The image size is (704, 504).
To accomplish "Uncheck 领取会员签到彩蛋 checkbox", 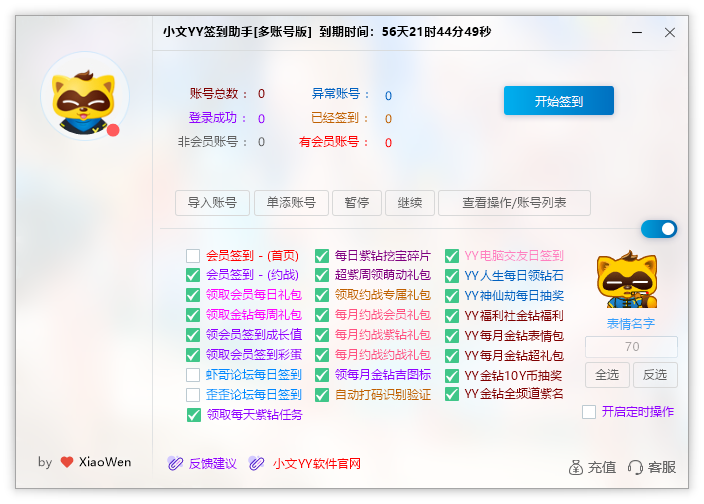I will [x=193, y=355].
